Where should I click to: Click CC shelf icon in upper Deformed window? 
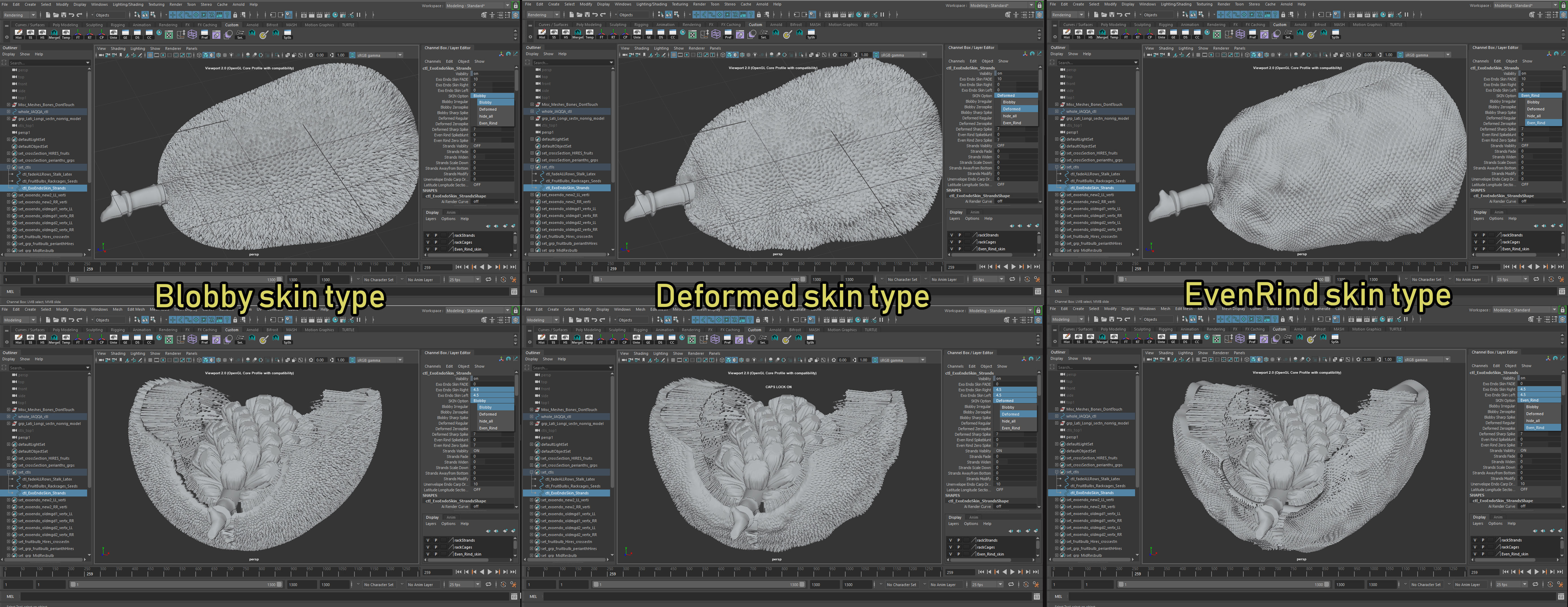(673, 34)
